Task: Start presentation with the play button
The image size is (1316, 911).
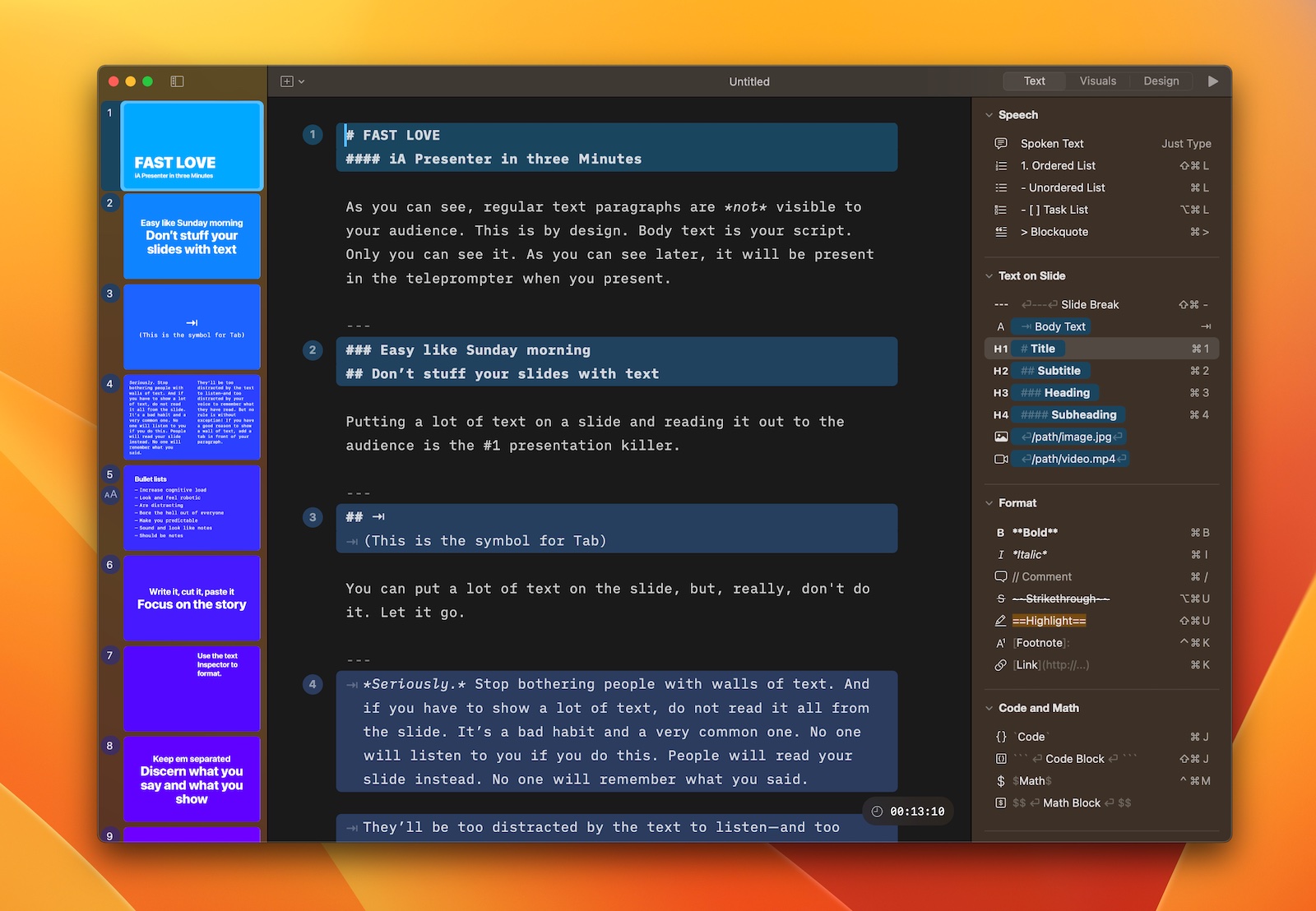Action: (x=1212, y=81)
